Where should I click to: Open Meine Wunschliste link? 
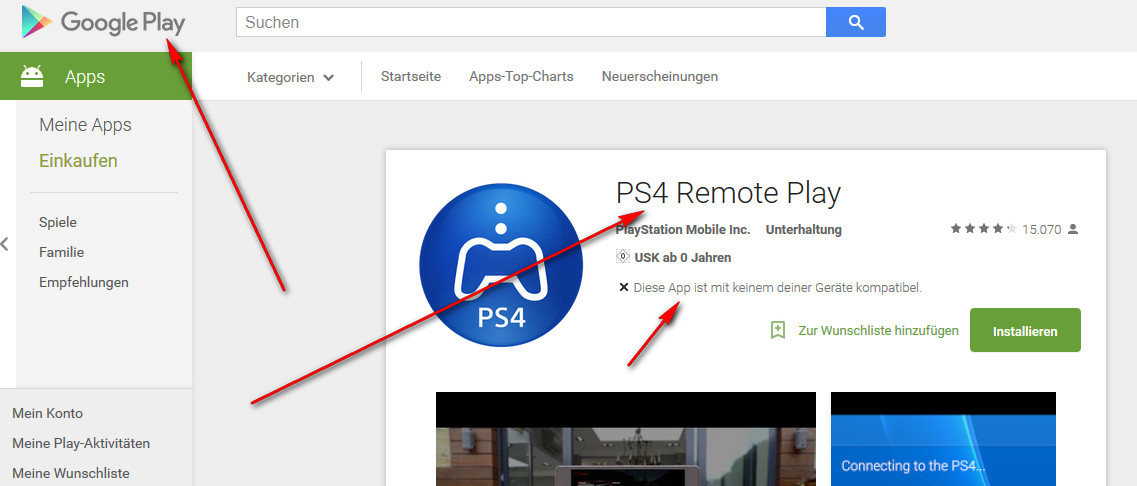coord(71,472)
